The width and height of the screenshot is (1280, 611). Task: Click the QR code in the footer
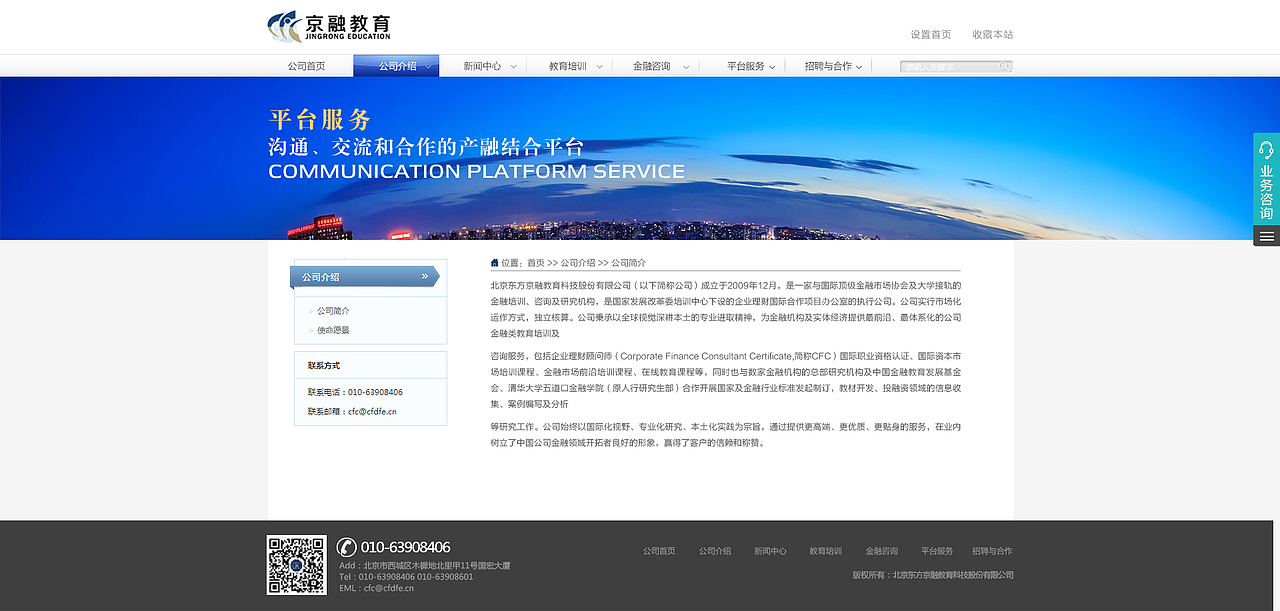[296, 565]
